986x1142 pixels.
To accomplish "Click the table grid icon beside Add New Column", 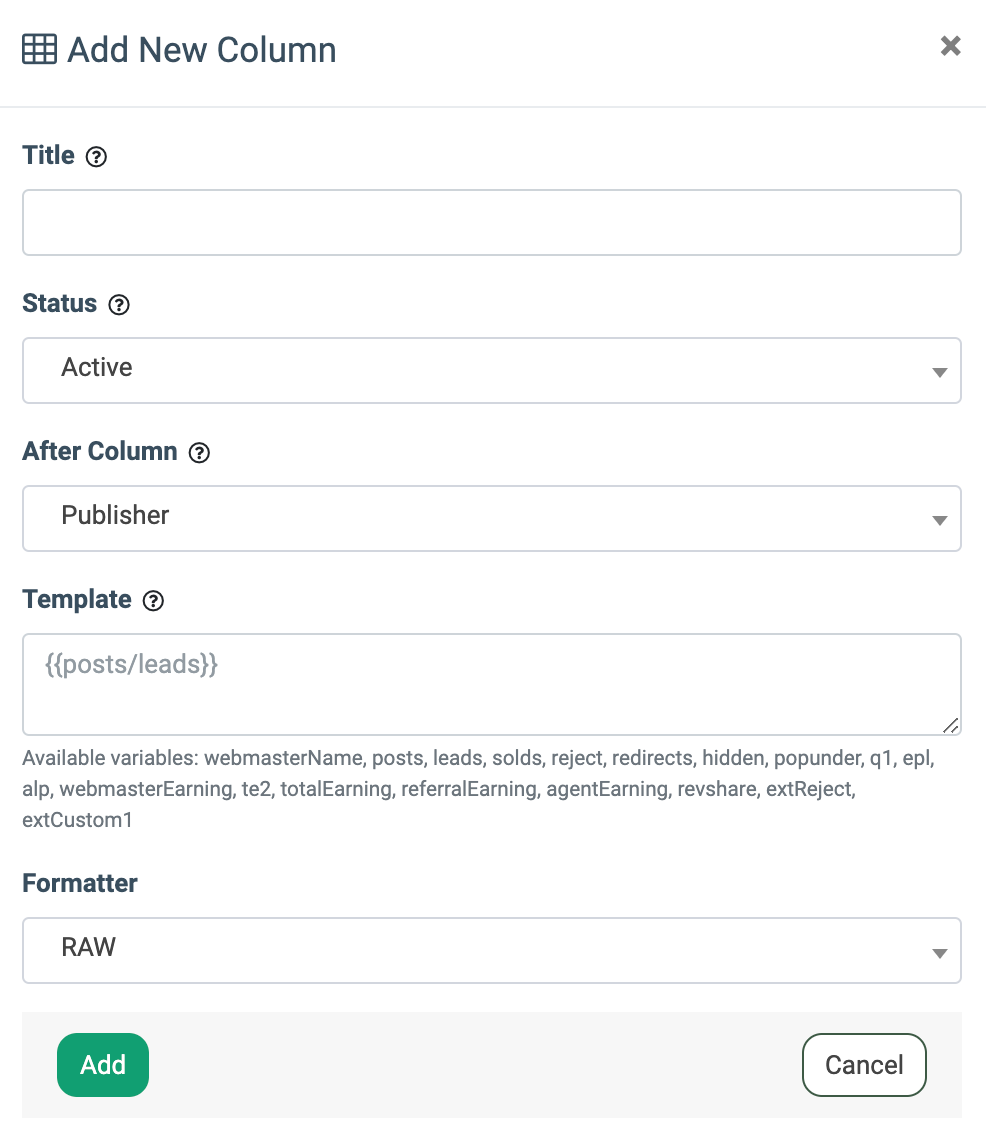I will coord(38,48).
